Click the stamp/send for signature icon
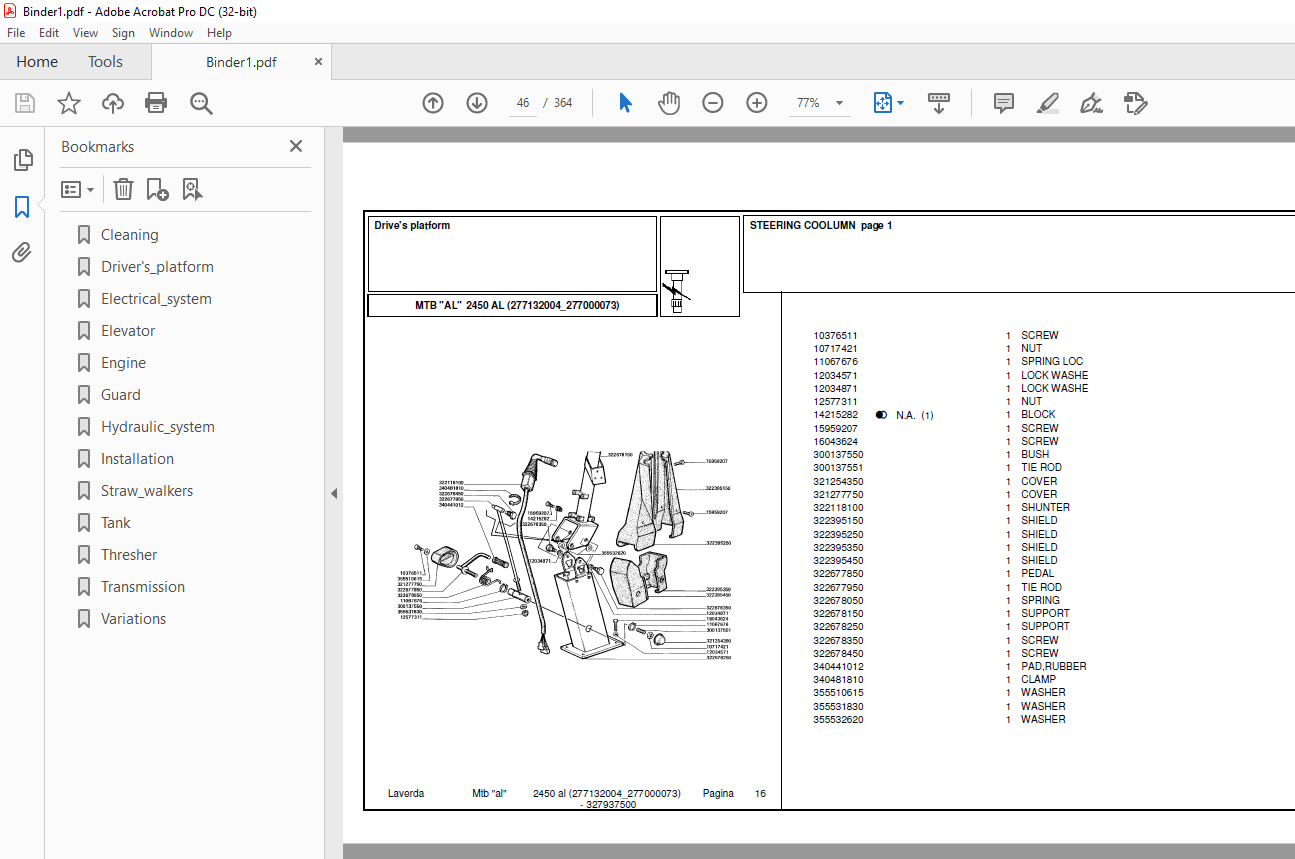1295x859 pixels. coord(1135,103)
